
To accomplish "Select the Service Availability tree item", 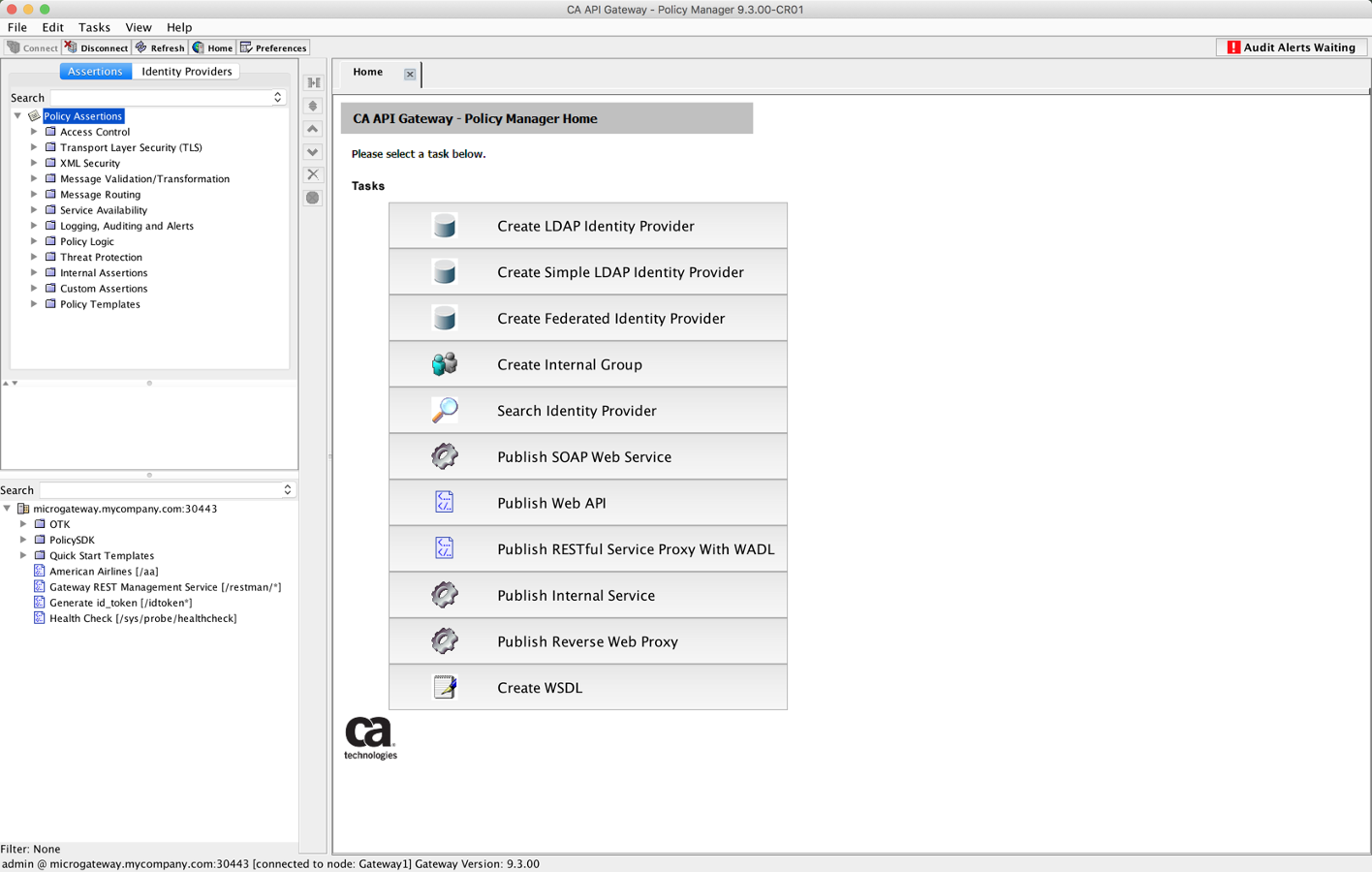I will coord(104,210).
